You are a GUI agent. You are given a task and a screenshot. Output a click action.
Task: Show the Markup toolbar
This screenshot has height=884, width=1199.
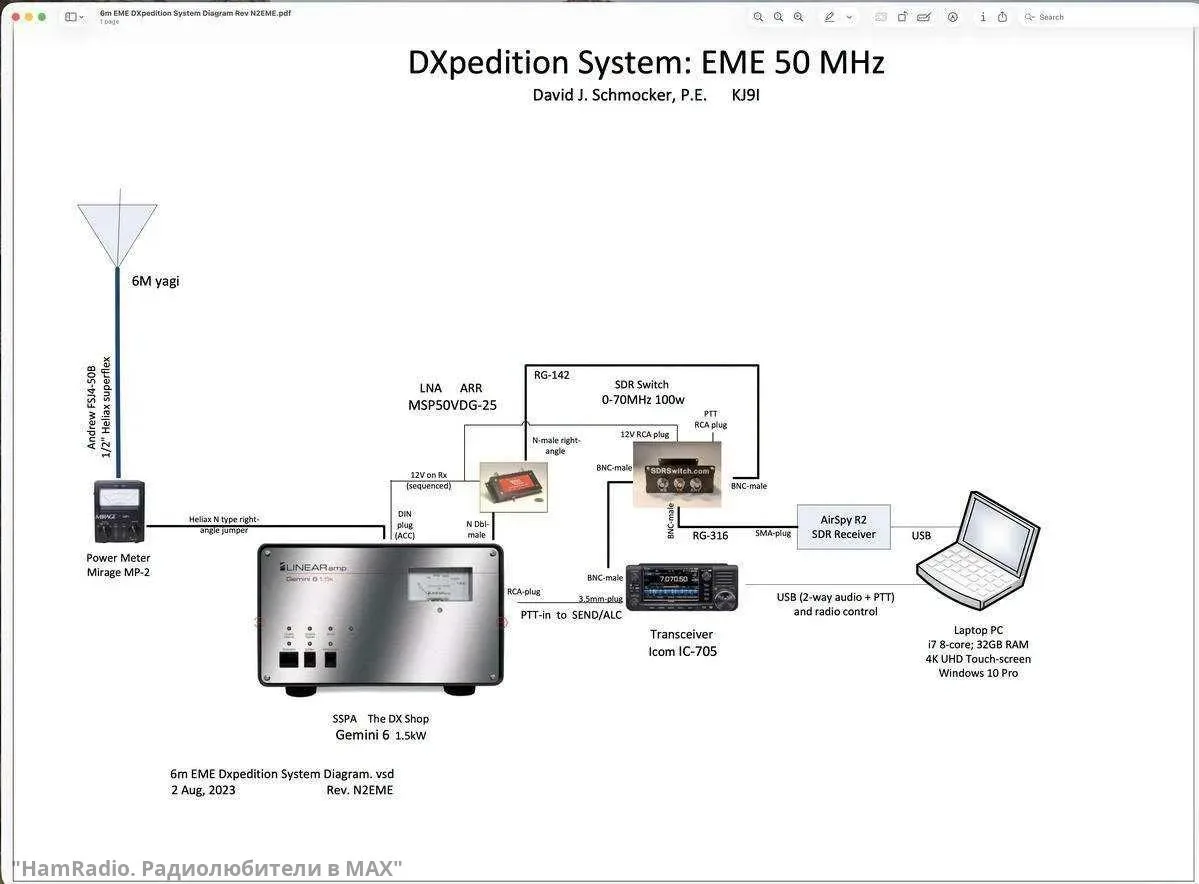point(953,17)
